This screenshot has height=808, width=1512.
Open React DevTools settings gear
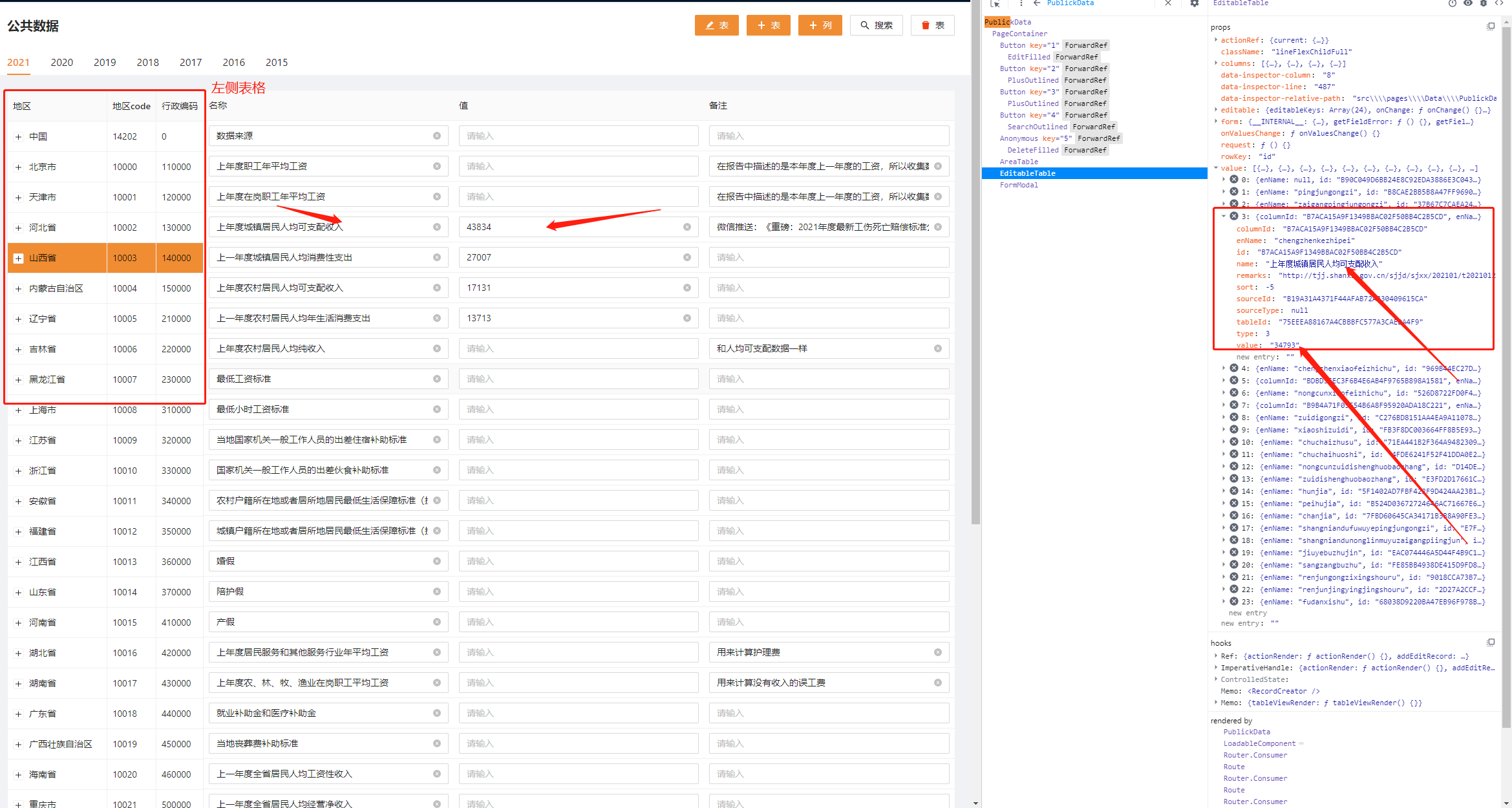point(1195,5)
